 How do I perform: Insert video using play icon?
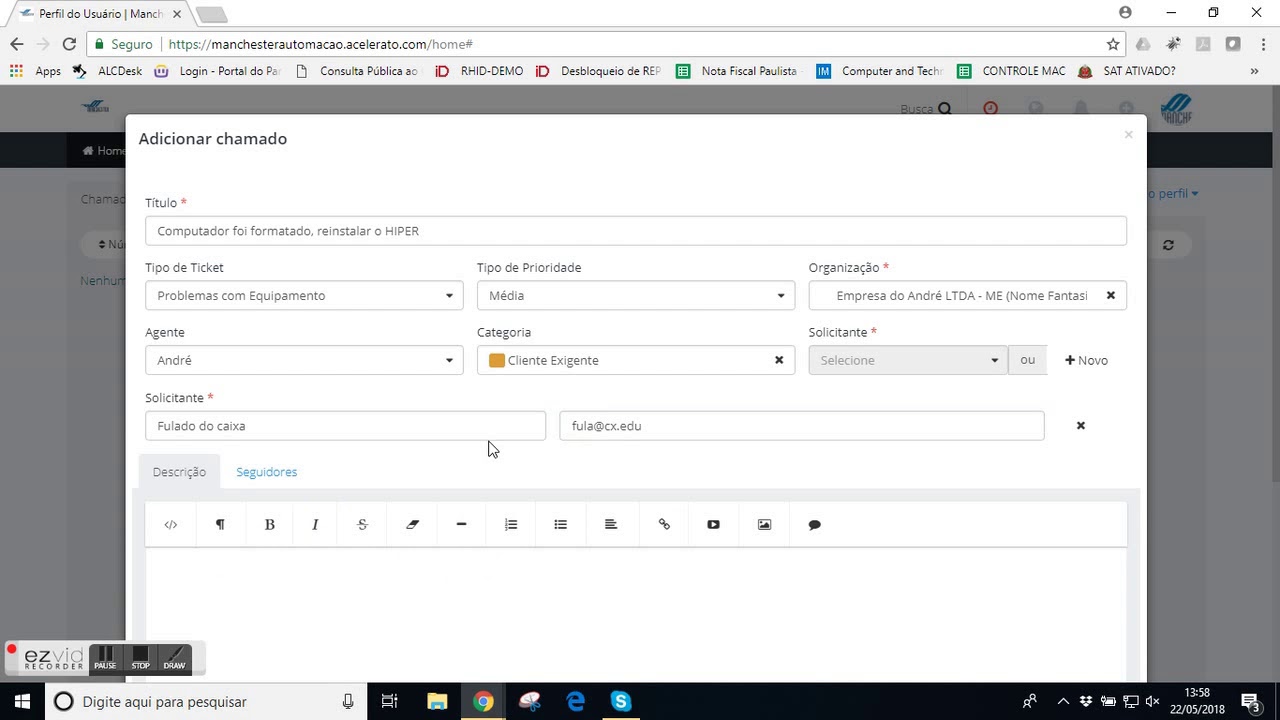pos(713,524)
